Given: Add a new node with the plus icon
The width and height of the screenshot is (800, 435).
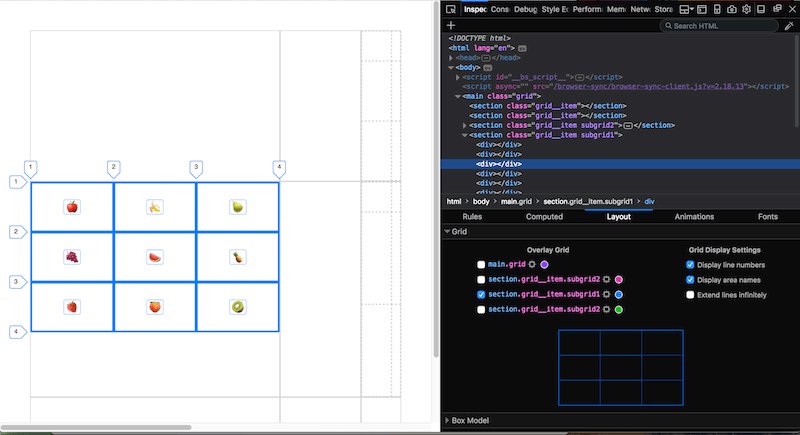Looking at the screenshot, I should tap(451, 25).
